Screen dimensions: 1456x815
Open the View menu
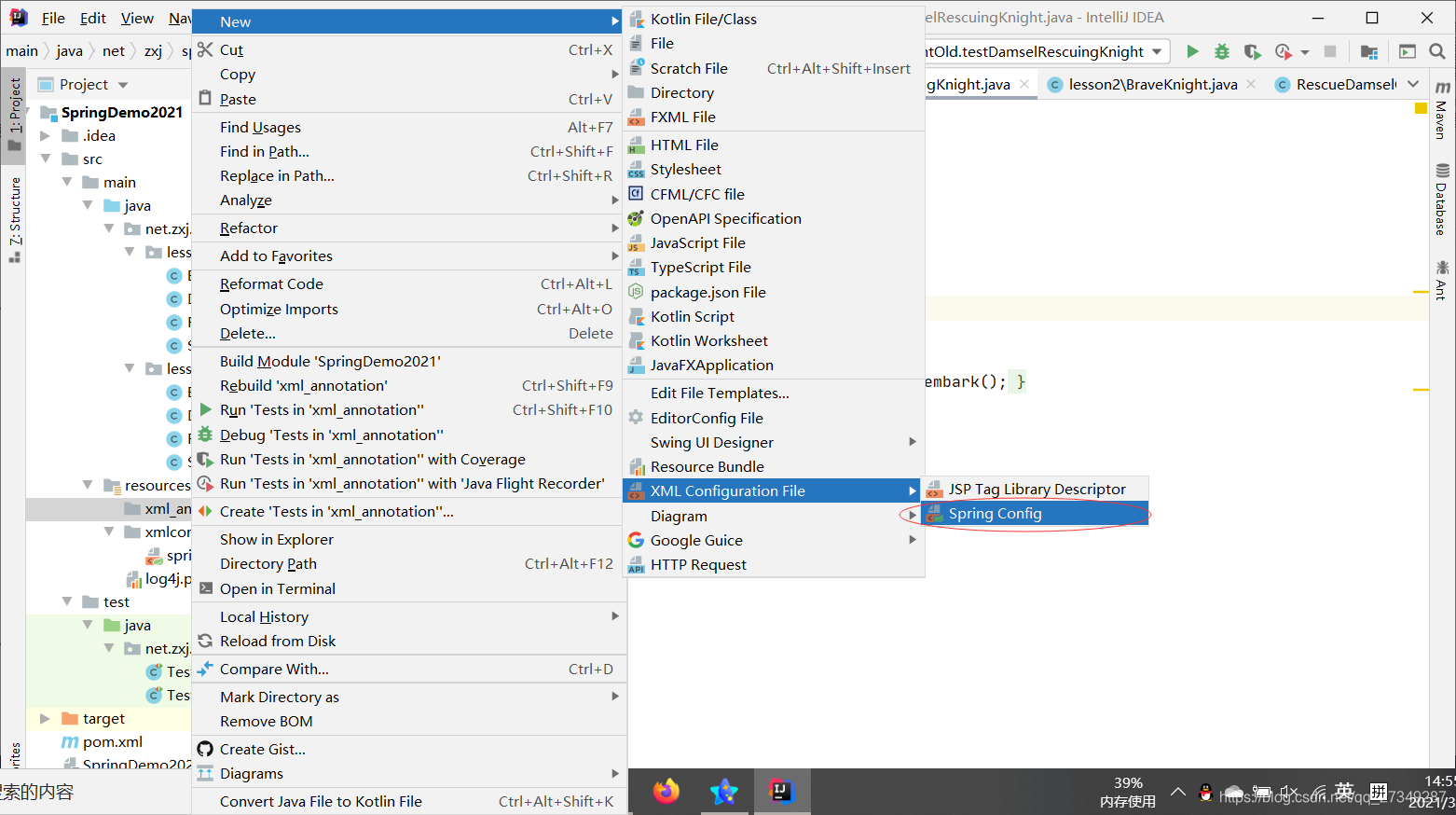point(137,18)
